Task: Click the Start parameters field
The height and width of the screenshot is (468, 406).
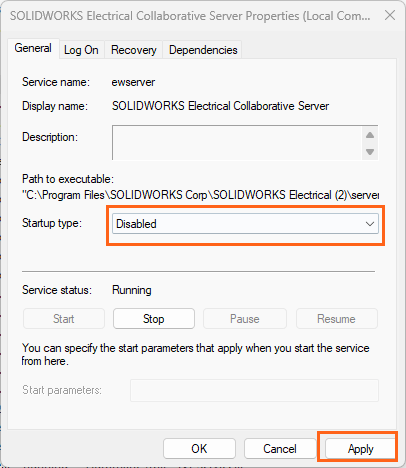Action: [x=254, y=390]
